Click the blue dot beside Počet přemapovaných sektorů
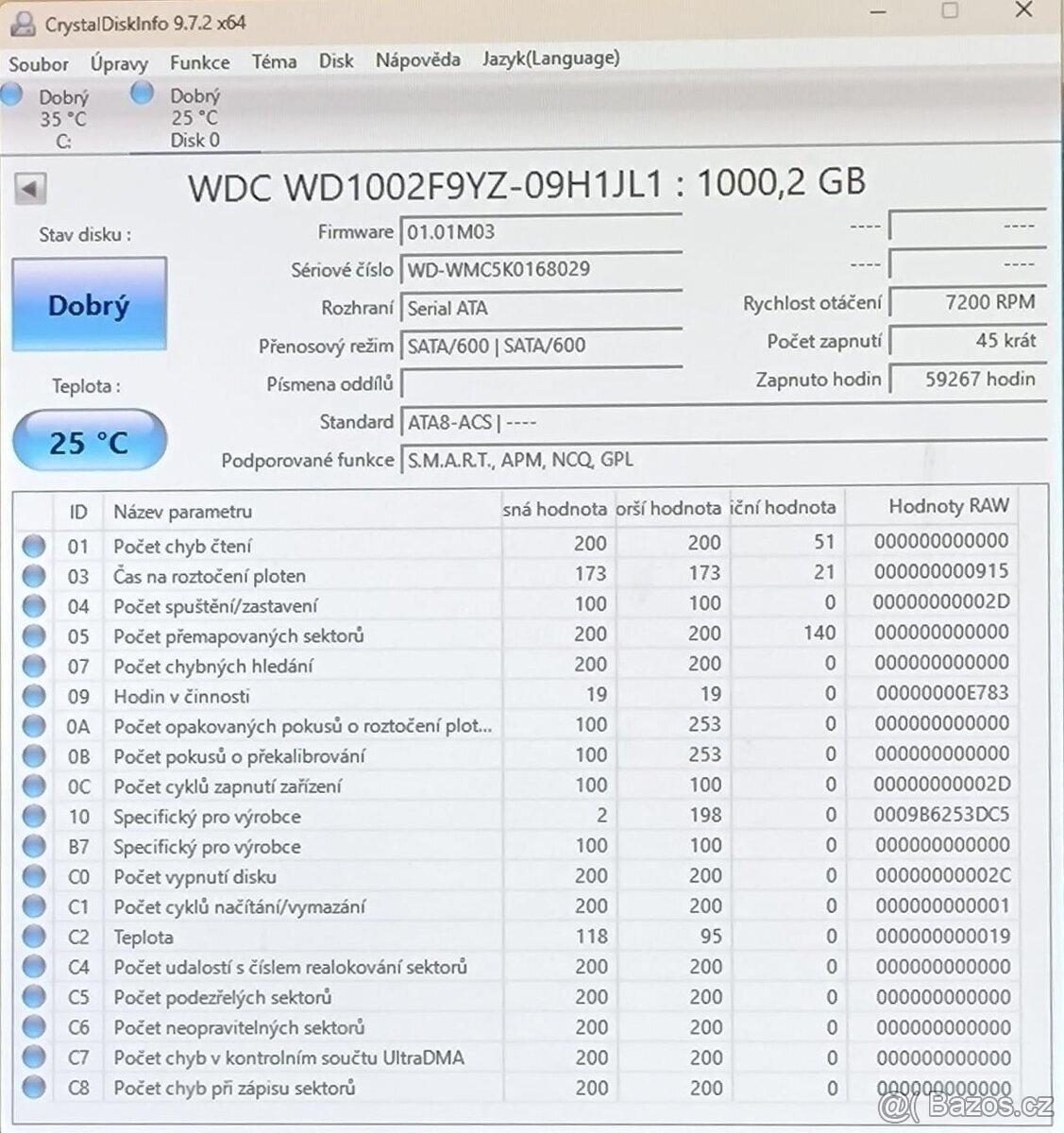 (x=34, y=636)
